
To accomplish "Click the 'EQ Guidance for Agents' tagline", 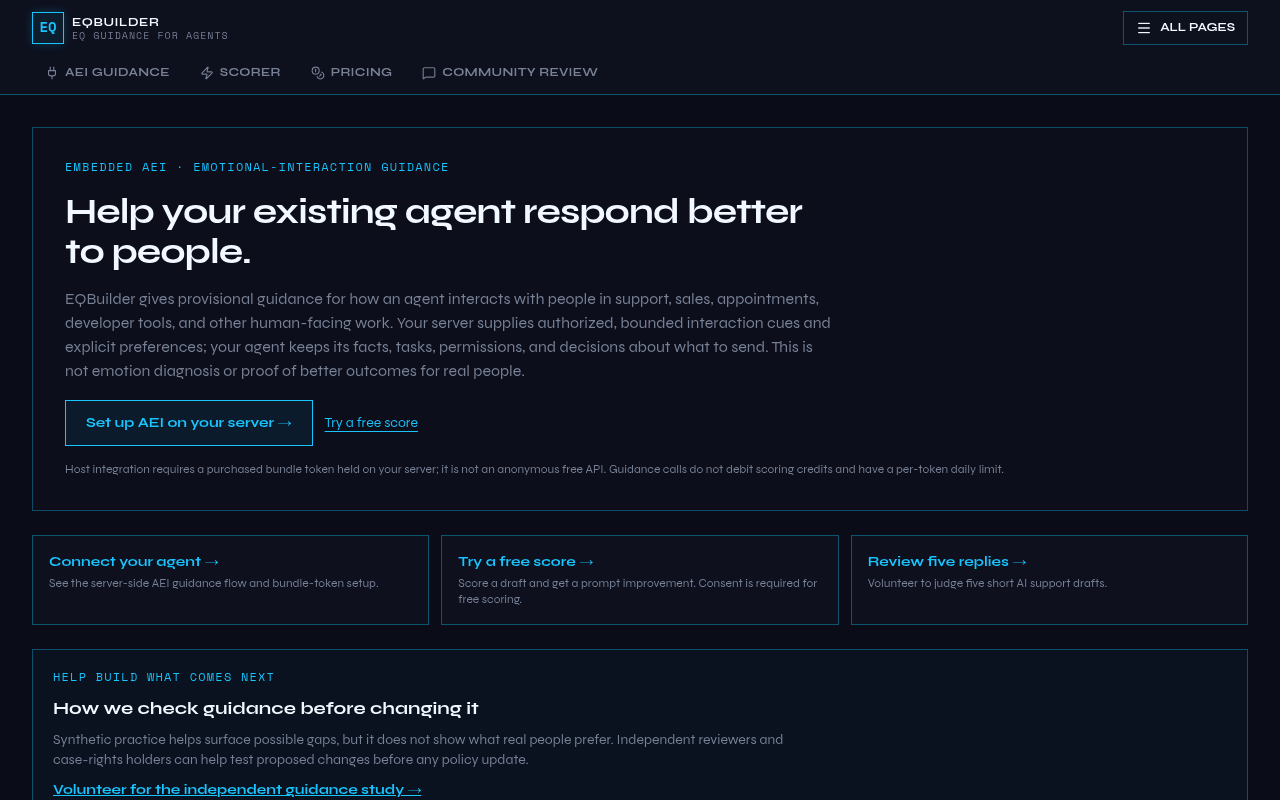I will [x=150, y=36].
